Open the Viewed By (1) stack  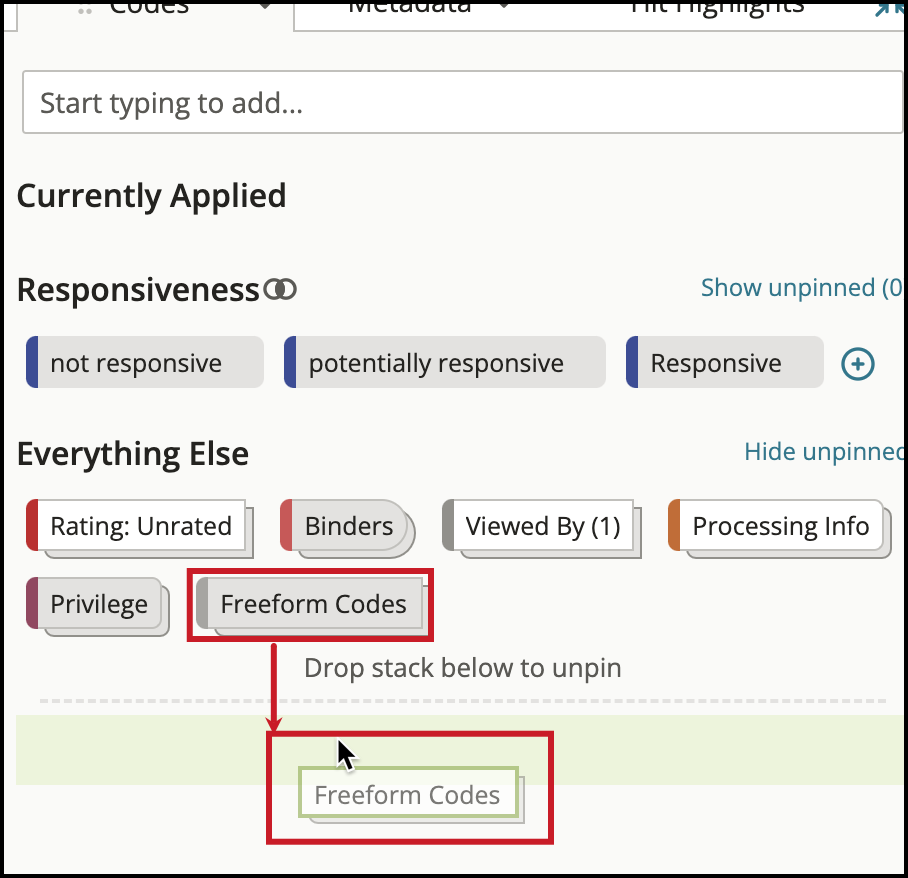tap(541, 528)
